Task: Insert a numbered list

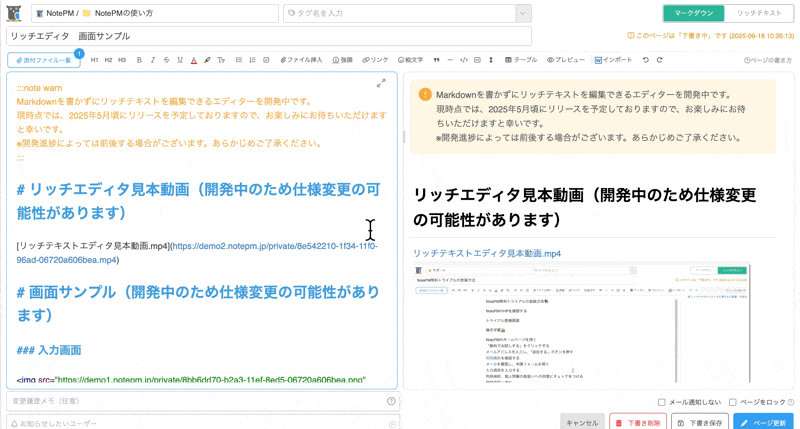Action: click(253, 60)
